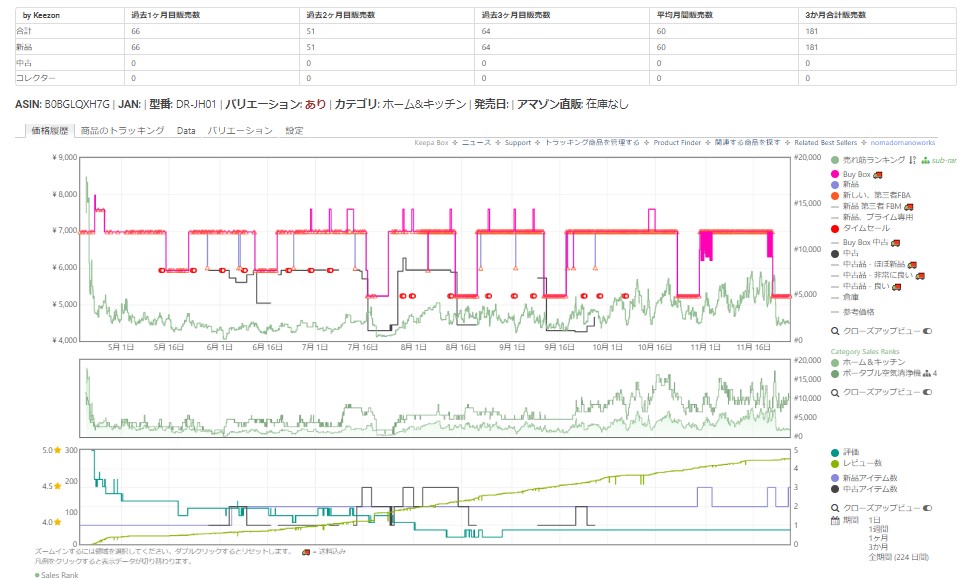Image resolution: width=970 pixels, height=578 pixels.
Task: Click the dark 中古アイテム数 legend dot
Action: [836, 489]
